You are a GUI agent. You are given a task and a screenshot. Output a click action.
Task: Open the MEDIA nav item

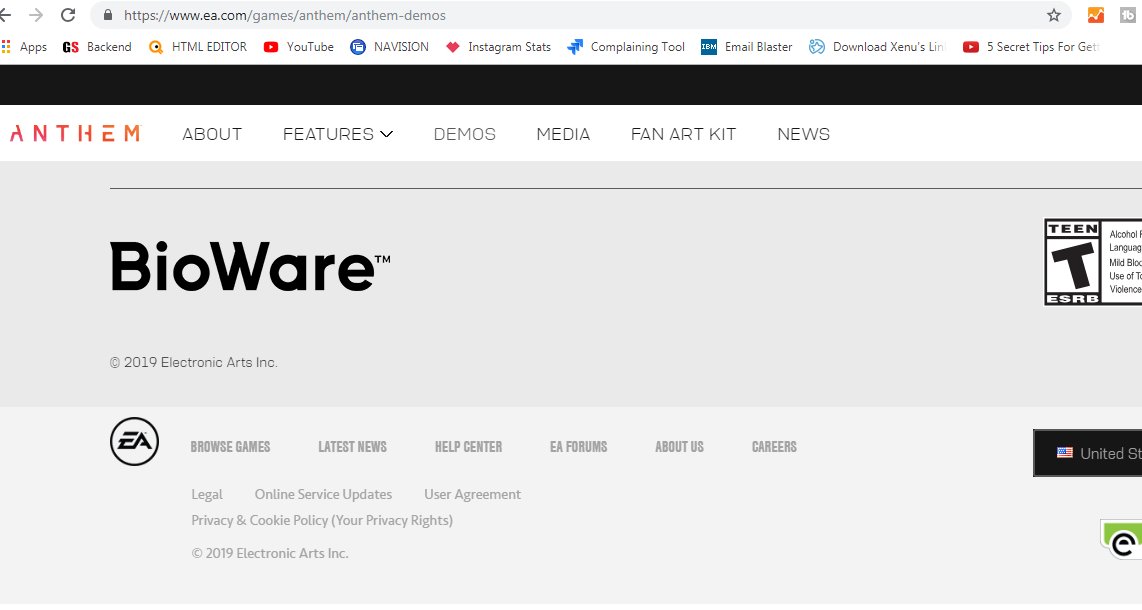point(563,134)
